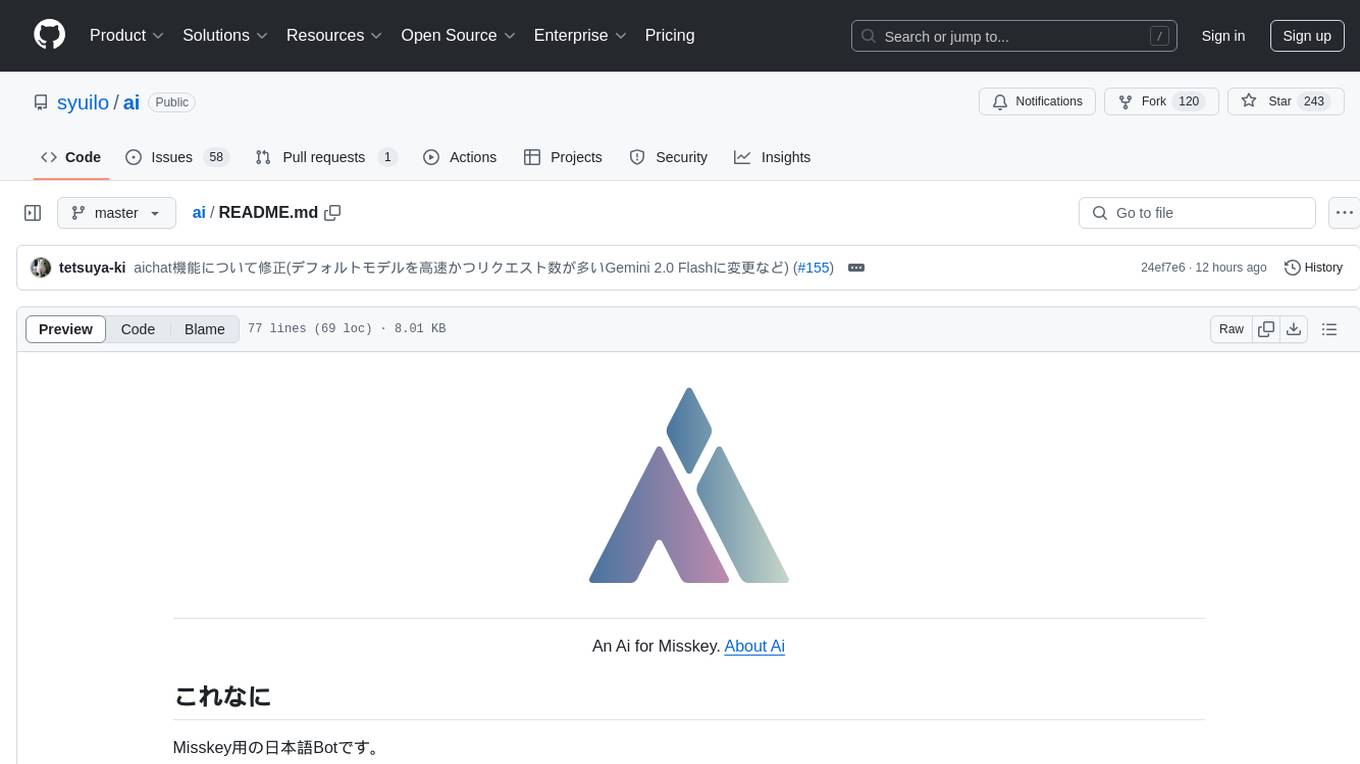The image size is (1360, 764).
Task: Select the Code view
Action: [x=138, y=329]
